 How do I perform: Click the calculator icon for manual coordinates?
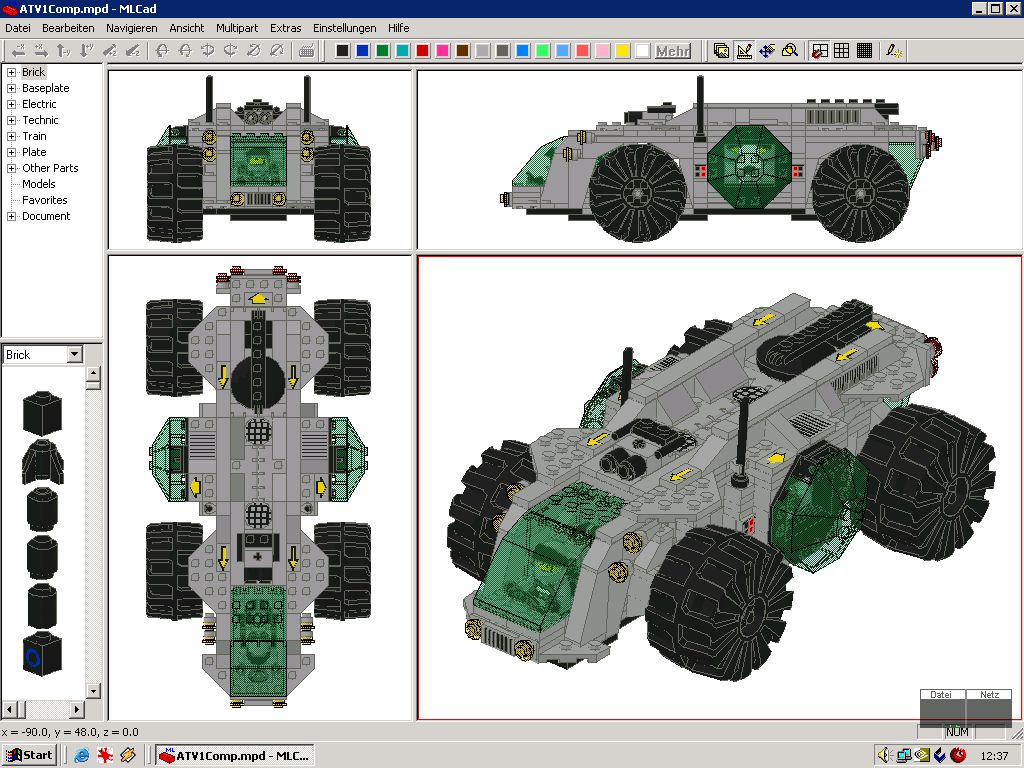[307, 50]
